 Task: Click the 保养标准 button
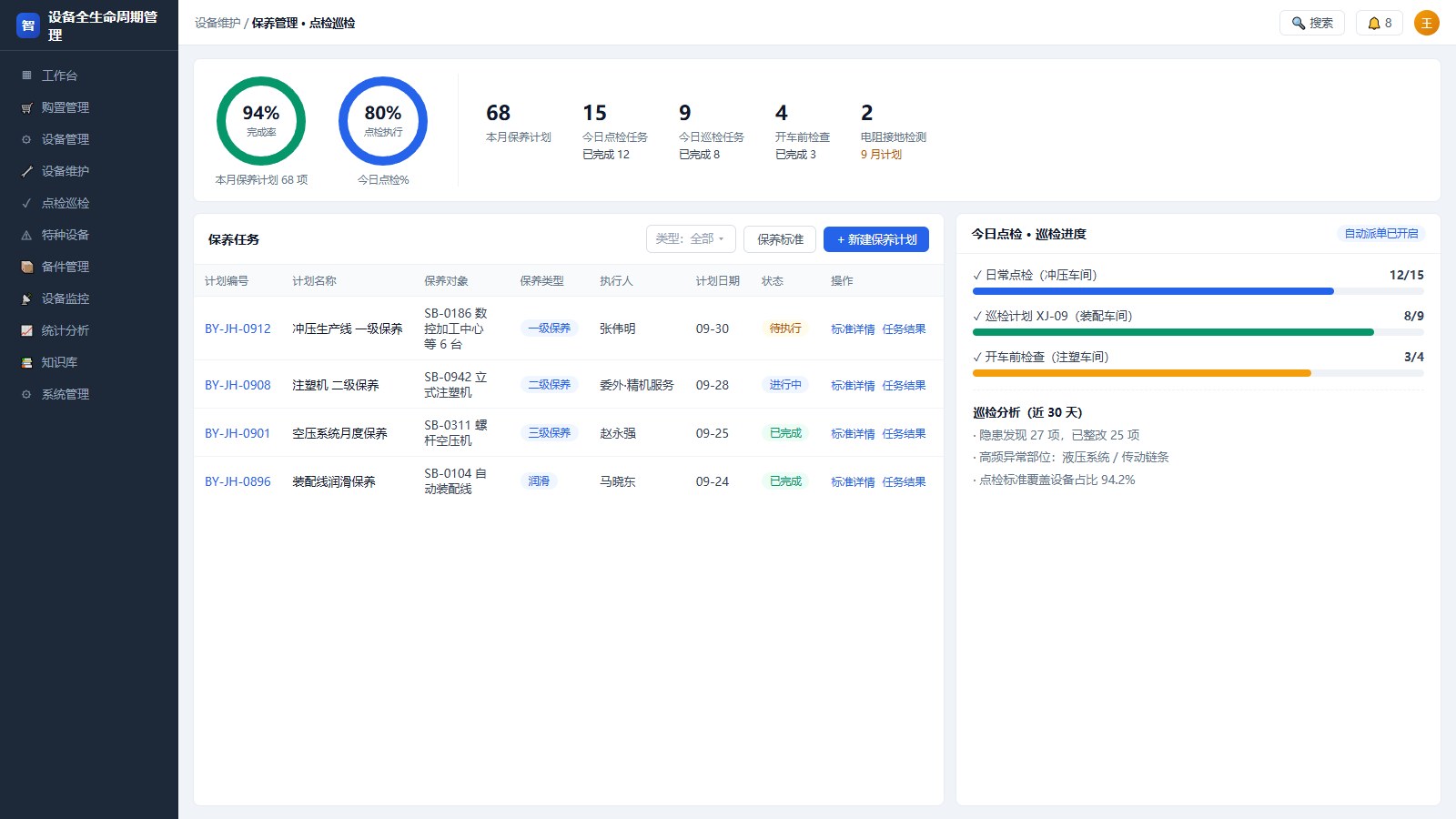780,239
